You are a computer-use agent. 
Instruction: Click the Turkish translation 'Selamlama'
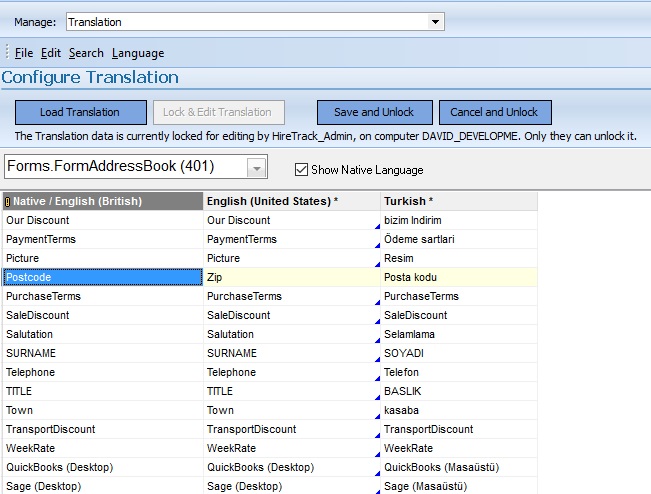[458, 334]
